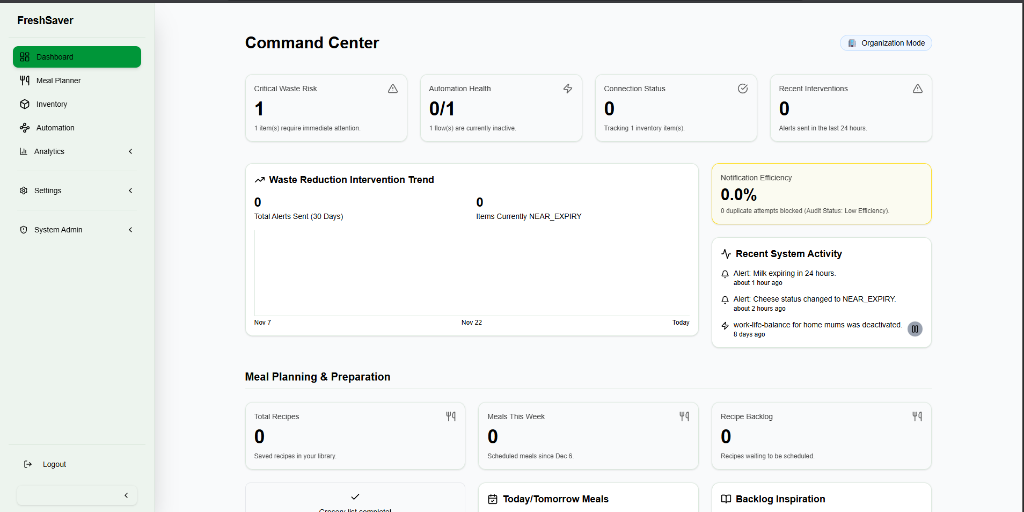Expand the System Admin submenu chevron
This screenshot has width=1024, height=512.
(x=130, y=230)
